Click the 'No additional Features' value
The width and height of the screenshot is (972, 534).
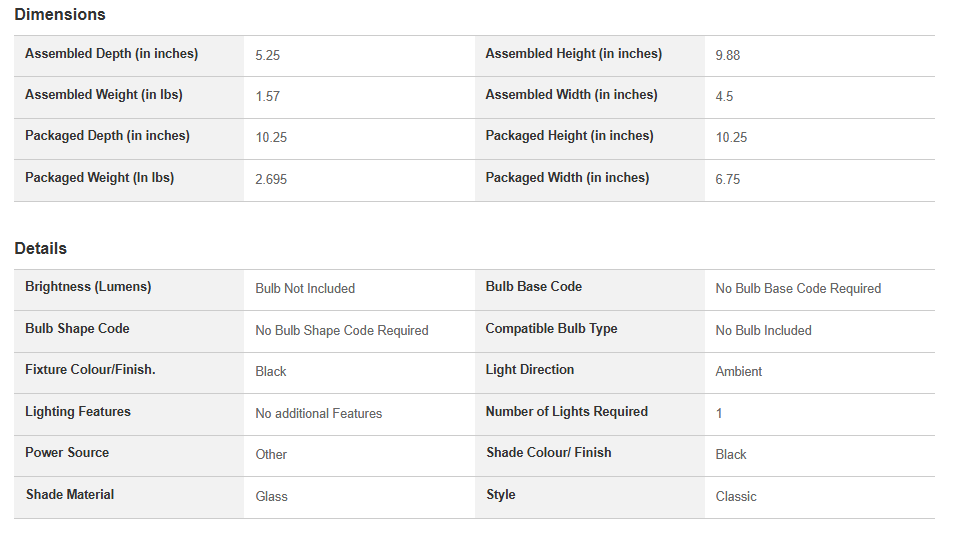(319, 413)
